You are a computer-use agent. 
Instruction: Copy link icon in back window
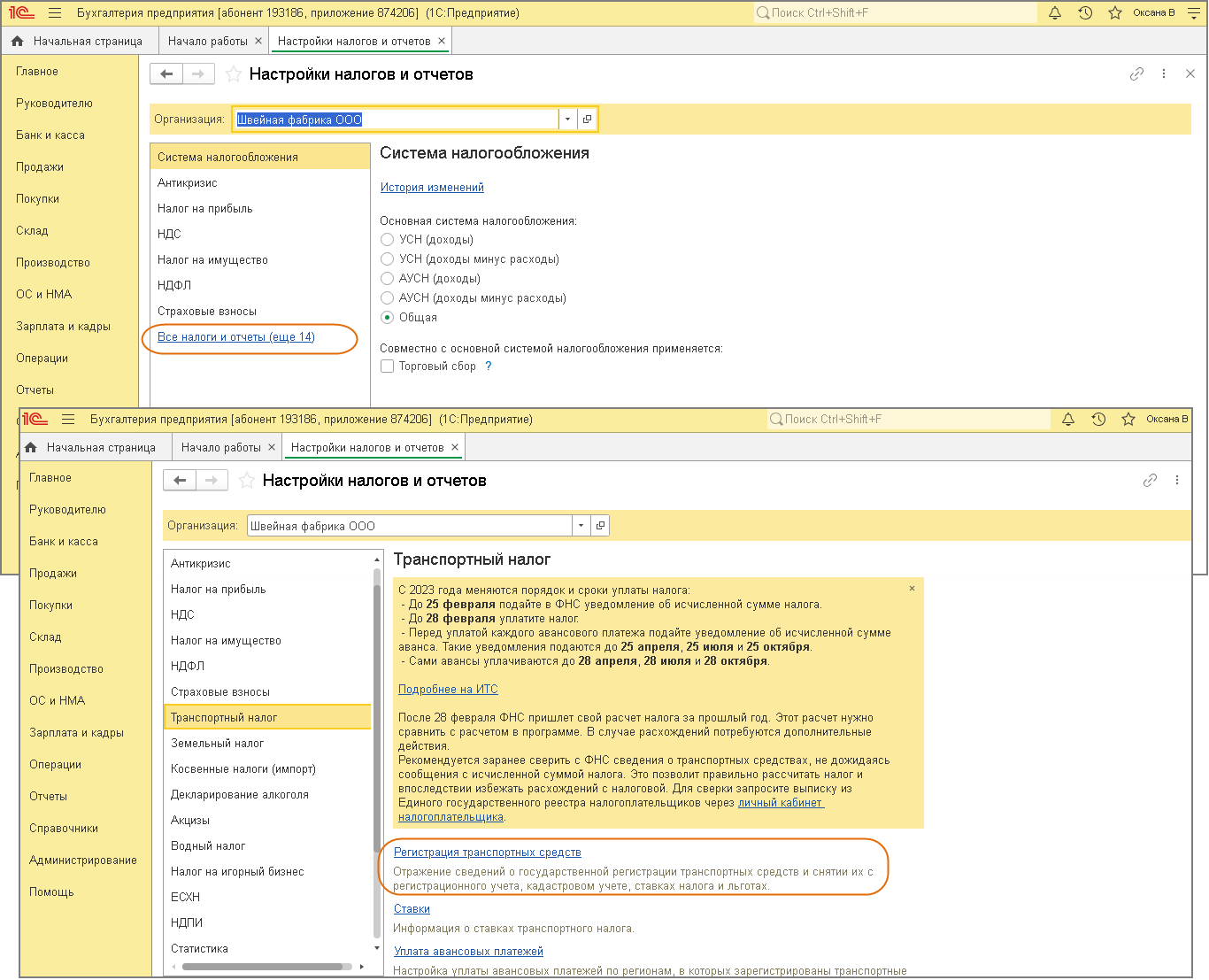pyautogui.click(x=1137, y=74)
